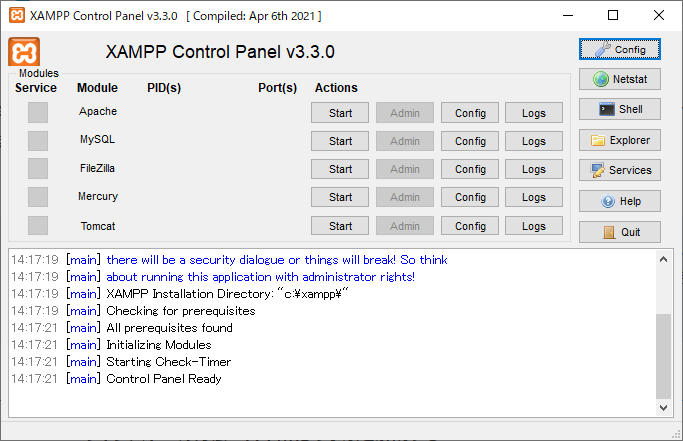Viewport: 683px width, 441px height.
Task: Quit XAMPP with the door icon button
Action: point(619,232)
